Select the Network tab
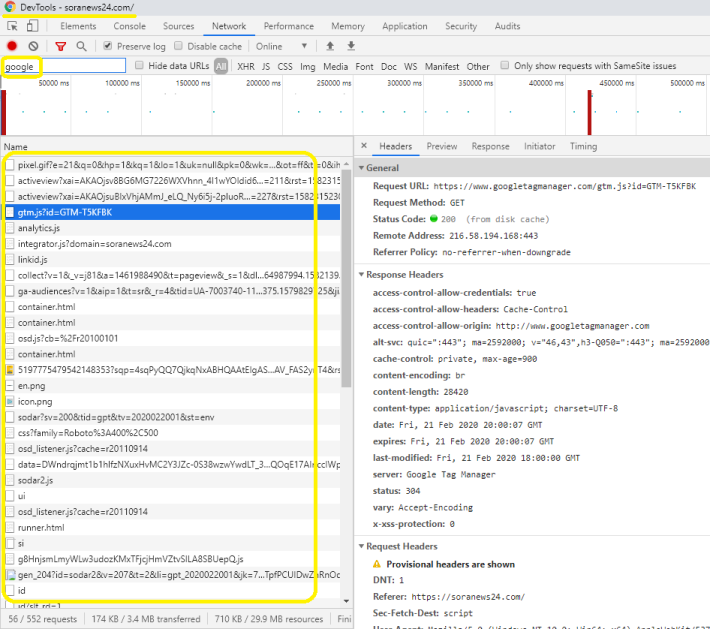This screenshot has height=629, width=710. (x=229, y=26)
